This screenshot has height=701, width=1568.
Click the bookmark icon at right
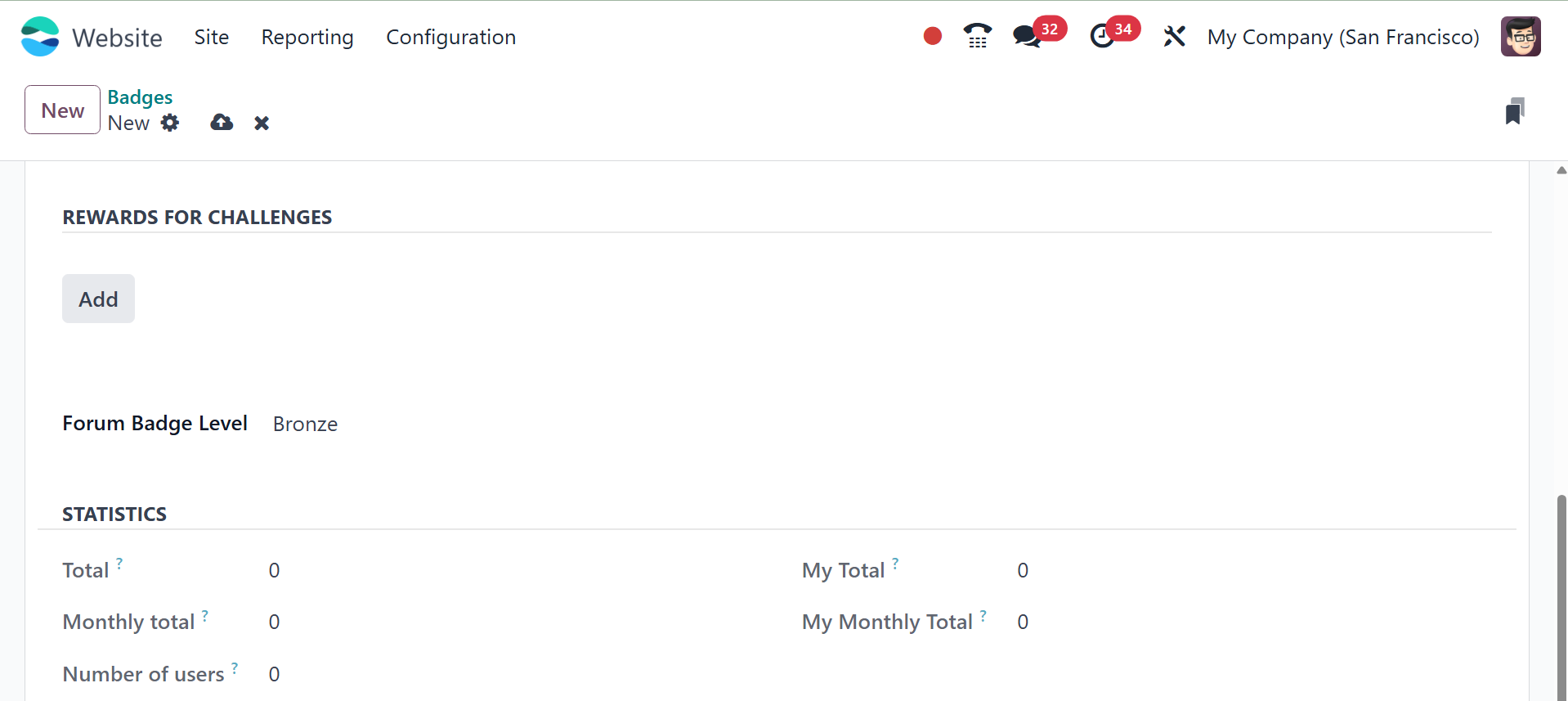(1514, 111)
